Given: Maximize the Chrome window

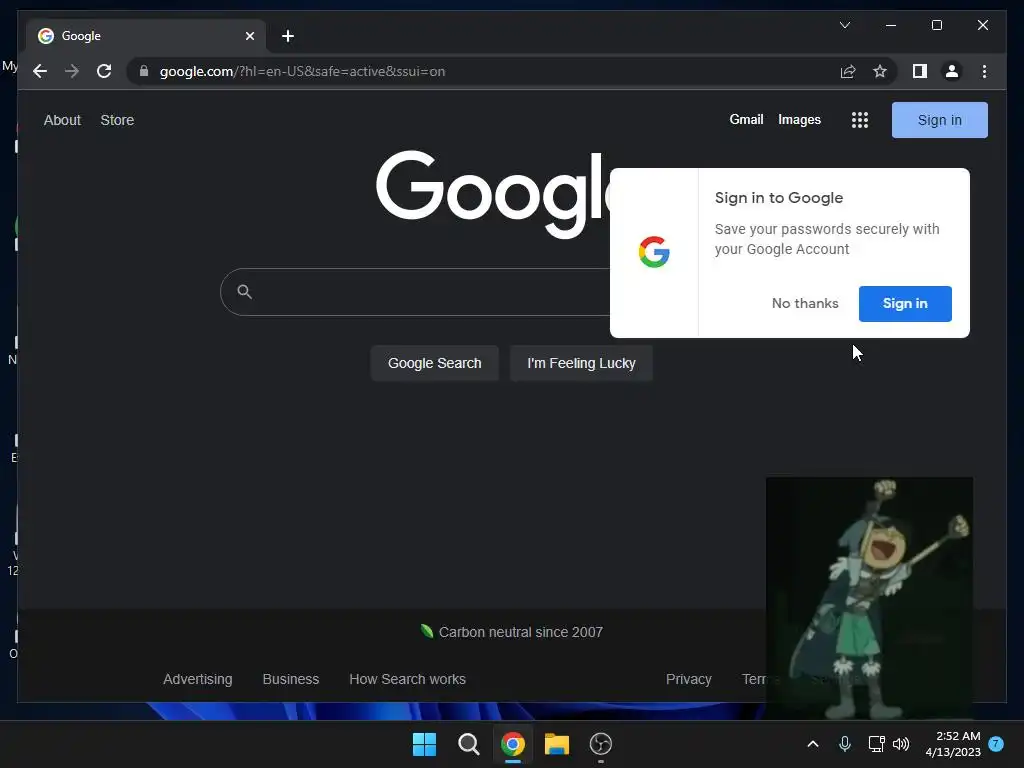Looking at the screenshot, I should (x=936, y=25).
